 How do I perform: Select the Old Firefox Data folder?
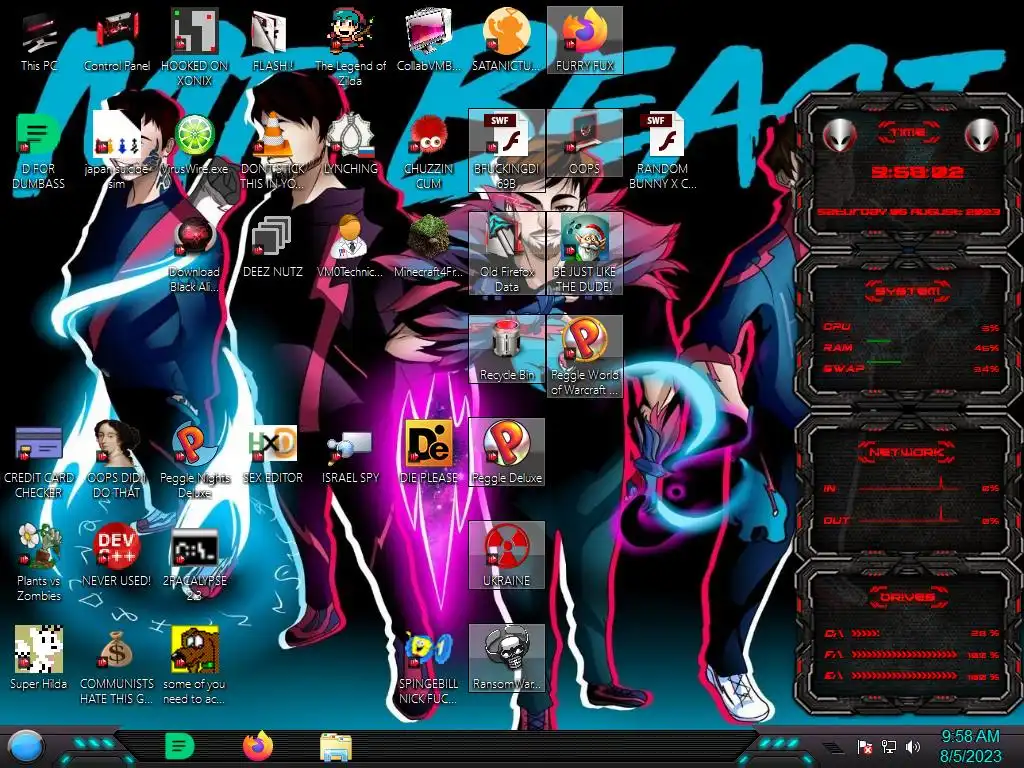507,253
